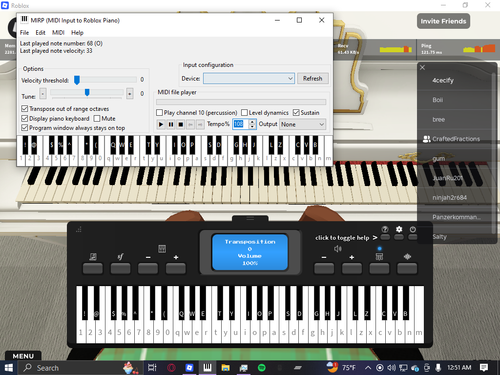Click the Tune decrease minus button
500x375 pixels.
43,94
